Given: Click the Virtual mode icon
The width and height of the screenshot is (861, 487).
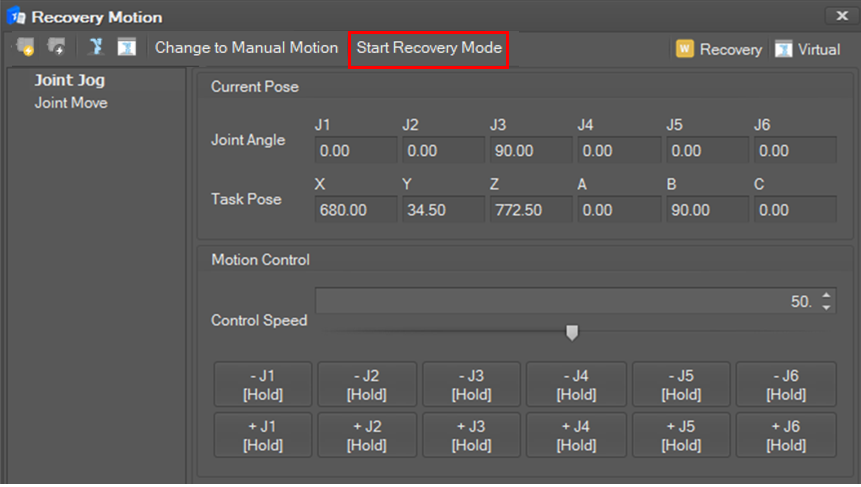Looking at the screenshot, I should pos(783,49).
